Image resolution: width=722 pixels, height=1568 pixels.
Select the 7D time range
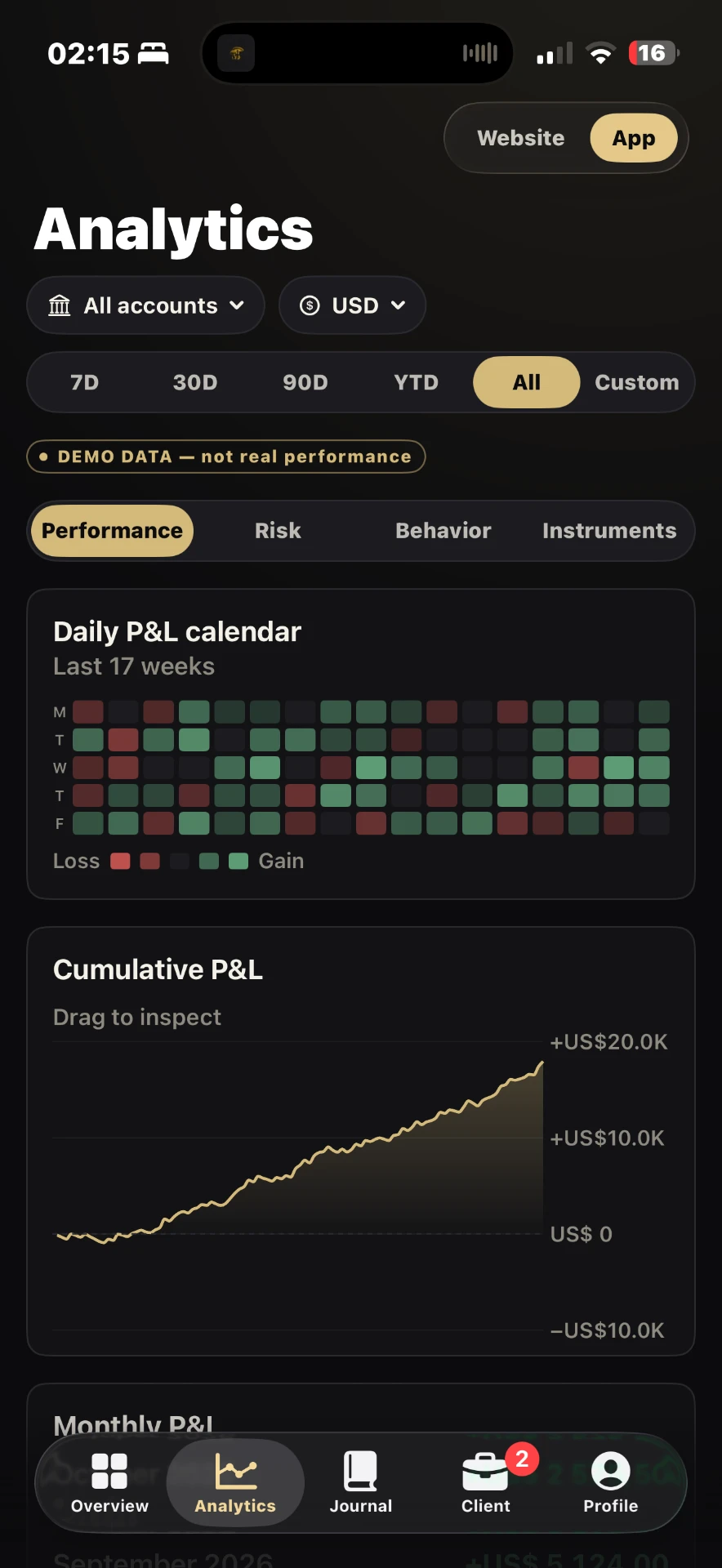click(x=85, y=382)
